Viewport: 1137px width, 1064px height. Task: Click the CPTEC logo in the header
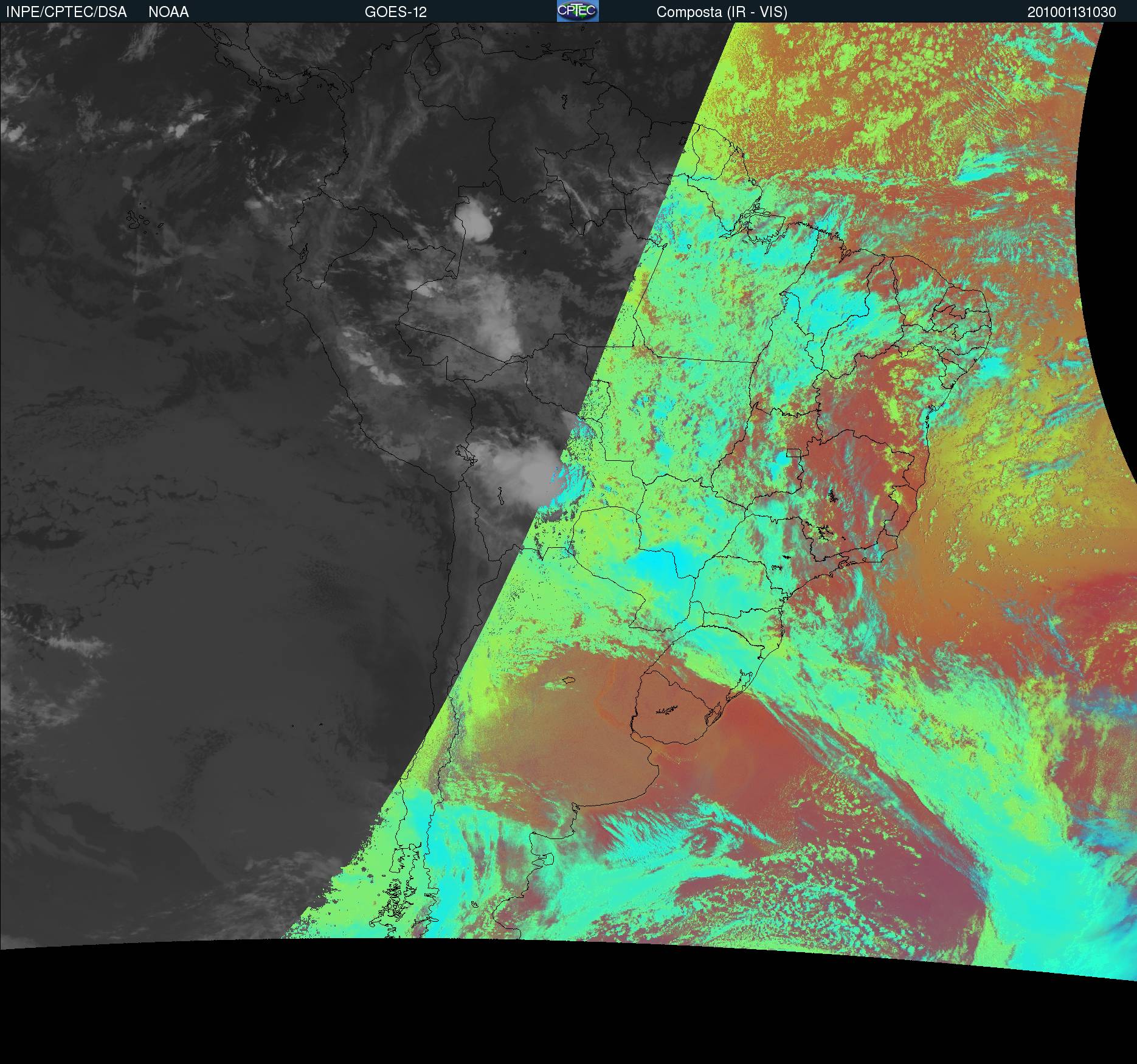578,11
